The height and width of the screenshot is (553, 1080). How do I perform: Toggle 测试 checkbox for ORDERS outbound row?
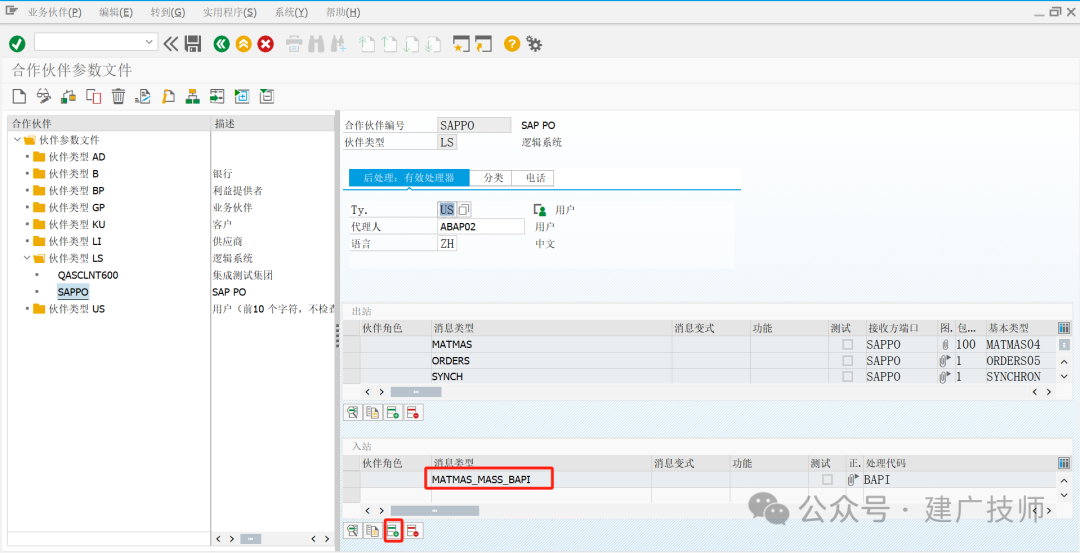847,360
